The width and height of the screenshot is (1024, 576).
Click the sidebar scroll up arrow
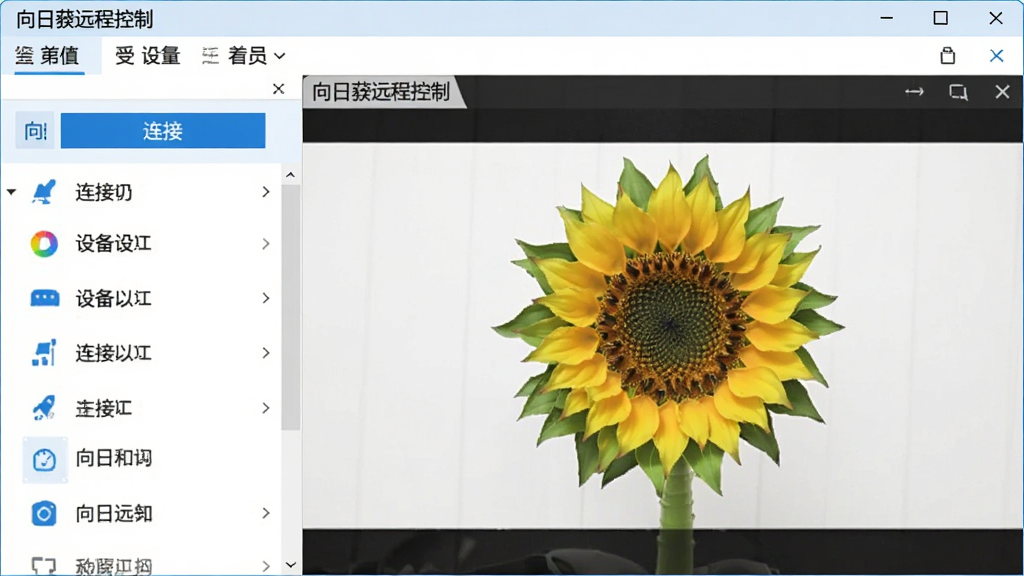pos(291,175)
